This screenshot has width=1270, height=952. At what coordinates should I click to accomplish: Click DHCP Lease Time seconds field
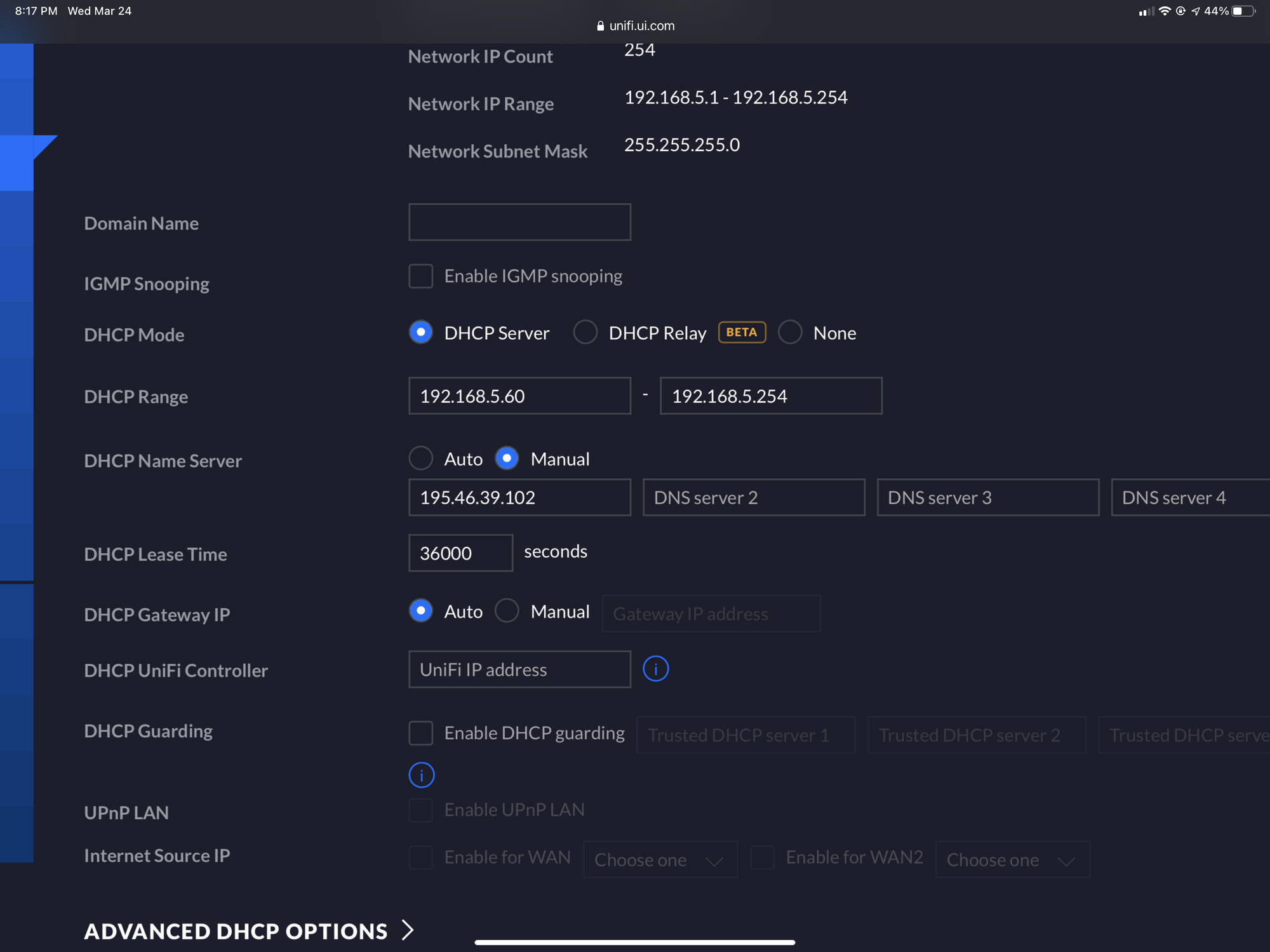[460, 553]
